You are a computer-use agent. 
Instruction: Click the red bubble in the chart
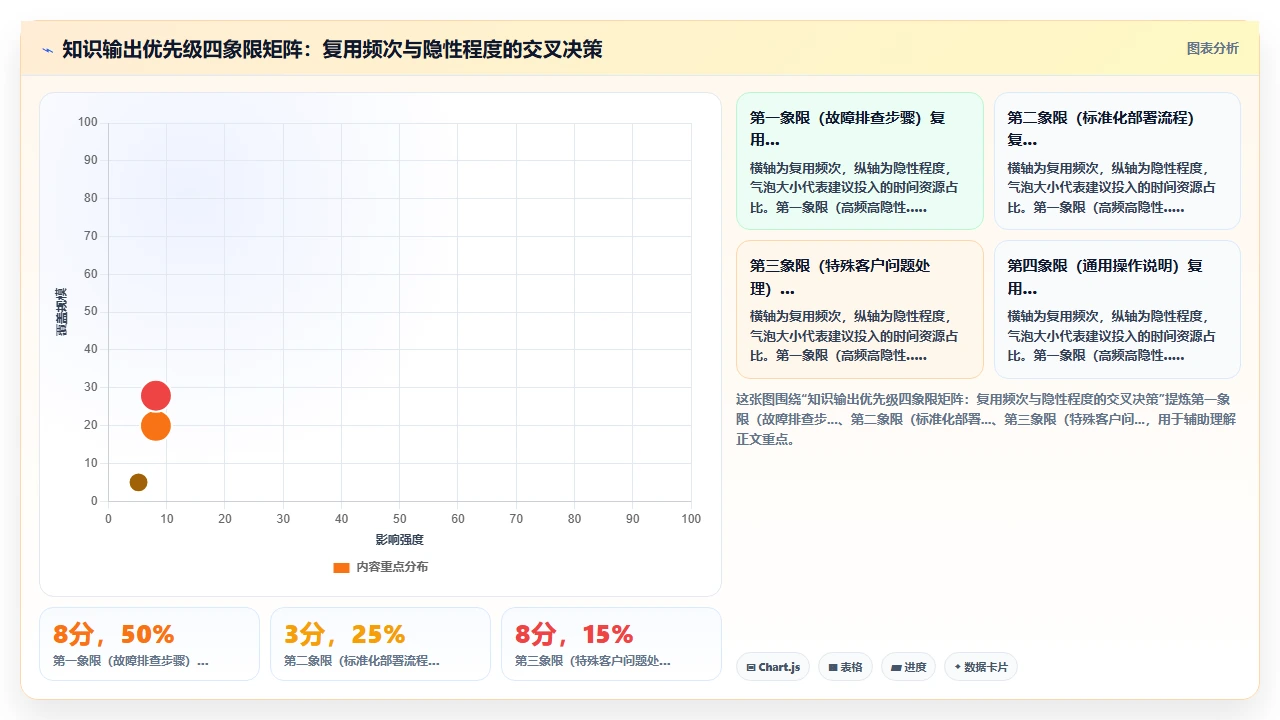click(156, 396)
